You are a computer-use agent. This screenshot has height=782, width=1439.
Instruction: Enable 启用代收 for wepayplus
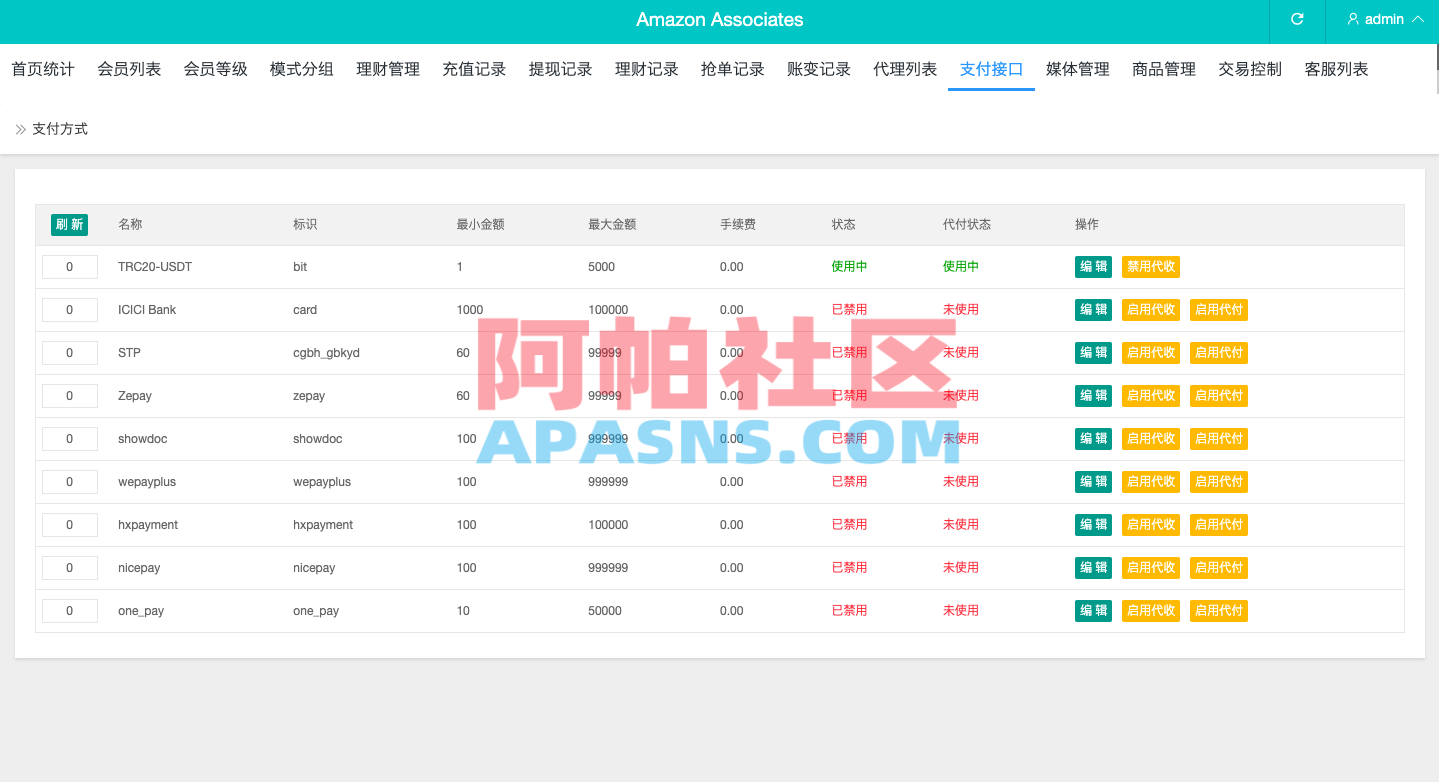click(x=1151, y=482)
